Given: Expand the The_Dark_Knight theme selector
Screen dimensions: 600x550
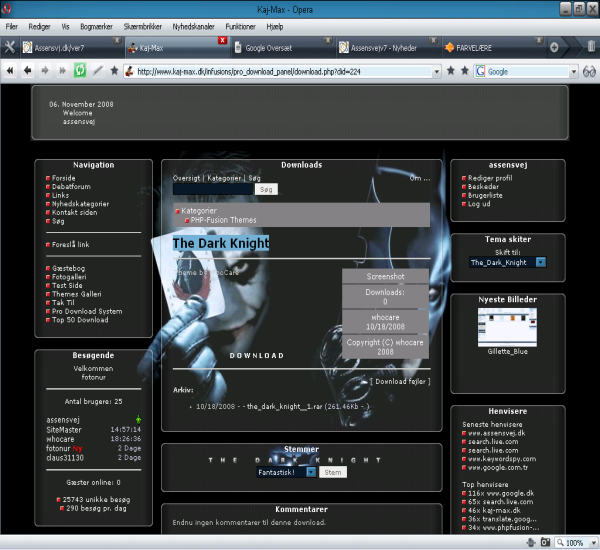Looking at the screenshot, I should [541, 262].
